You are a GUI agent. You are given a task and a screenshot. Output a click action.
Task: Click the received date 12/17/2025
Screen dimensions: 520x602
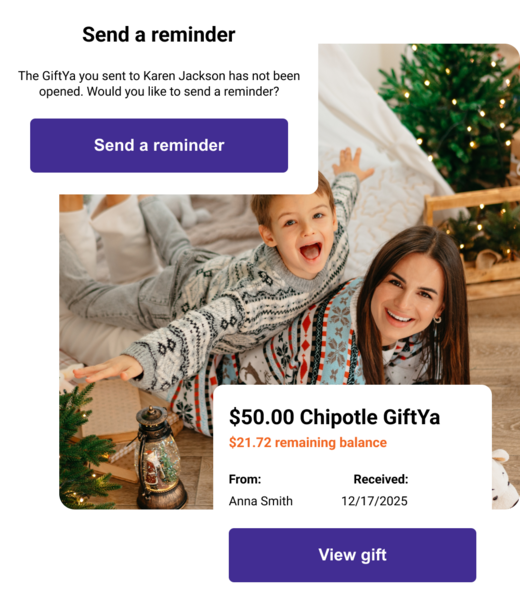374,501
